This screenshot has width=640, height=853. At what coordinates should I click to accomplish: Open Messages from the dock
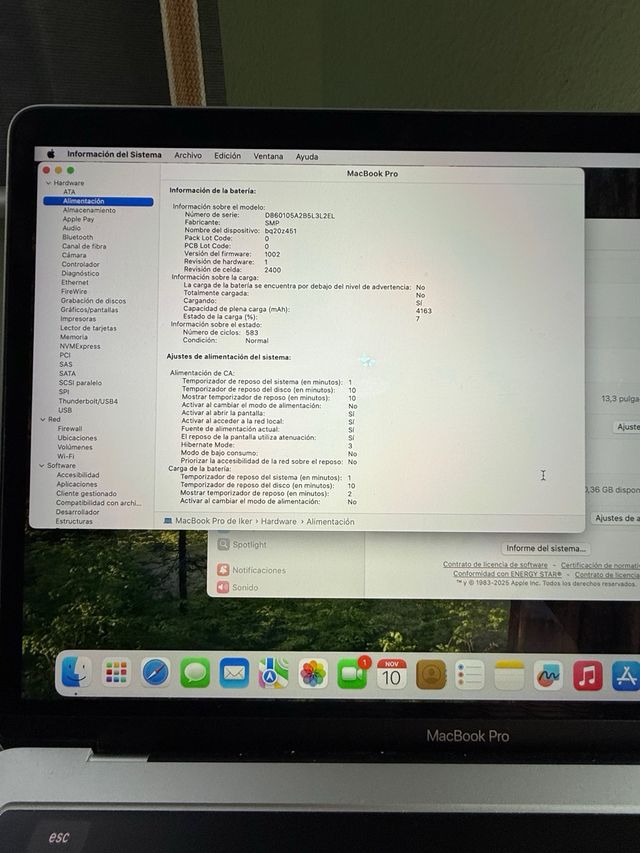coord(195,673)
